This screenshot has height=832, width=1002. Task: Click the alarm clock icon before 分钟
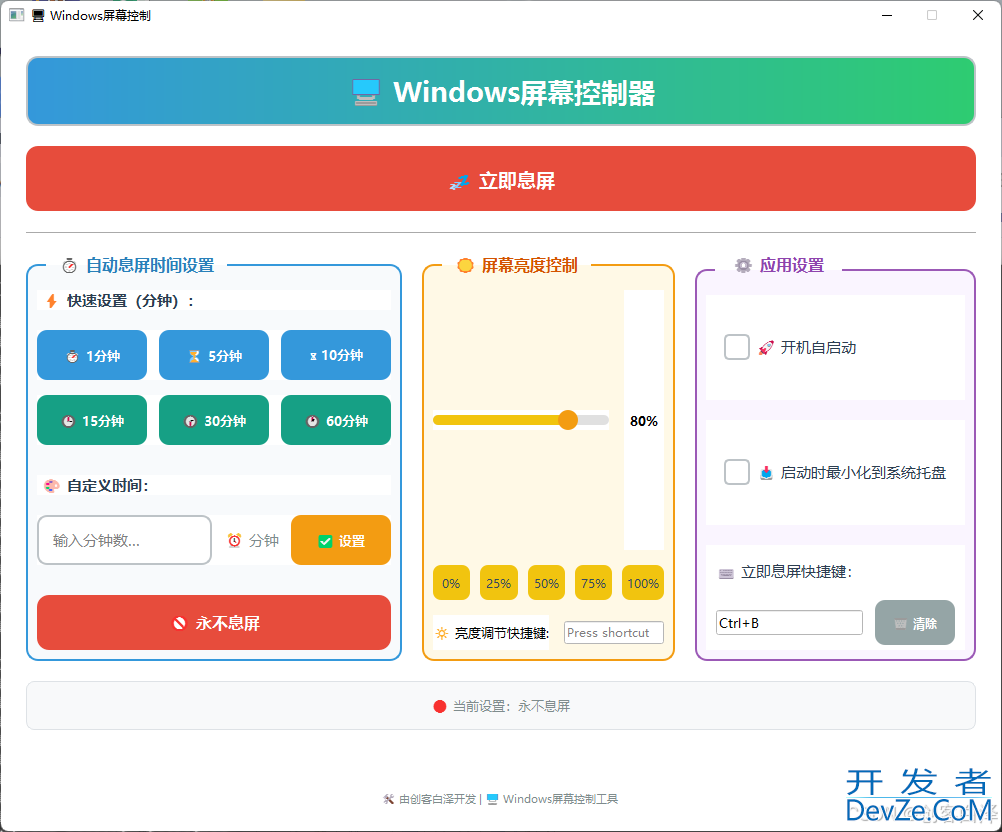pyautogui.click(x=235, y=541)
